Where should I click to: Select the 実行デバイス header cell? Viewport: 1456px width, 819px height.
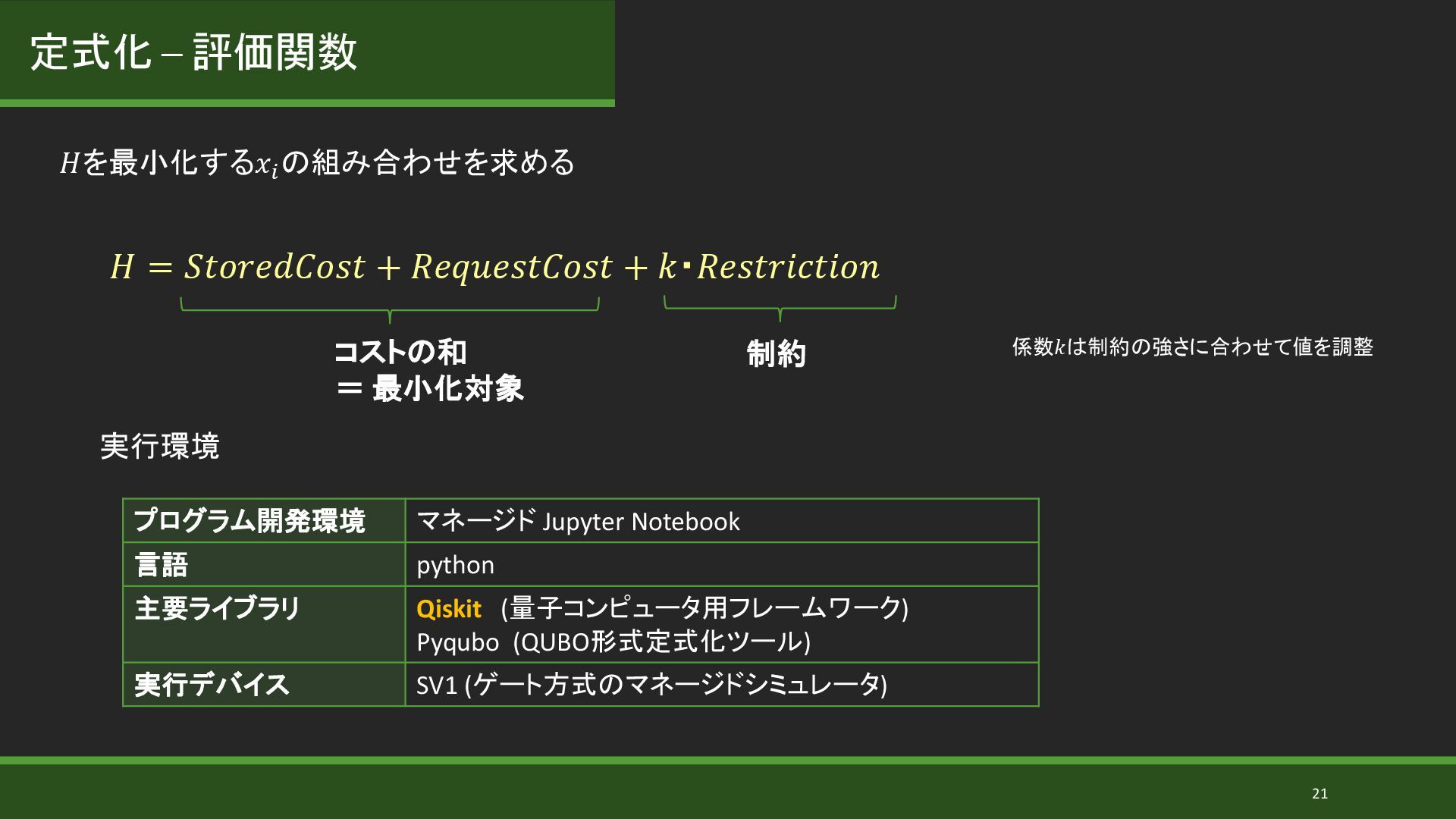coord(212,685)
